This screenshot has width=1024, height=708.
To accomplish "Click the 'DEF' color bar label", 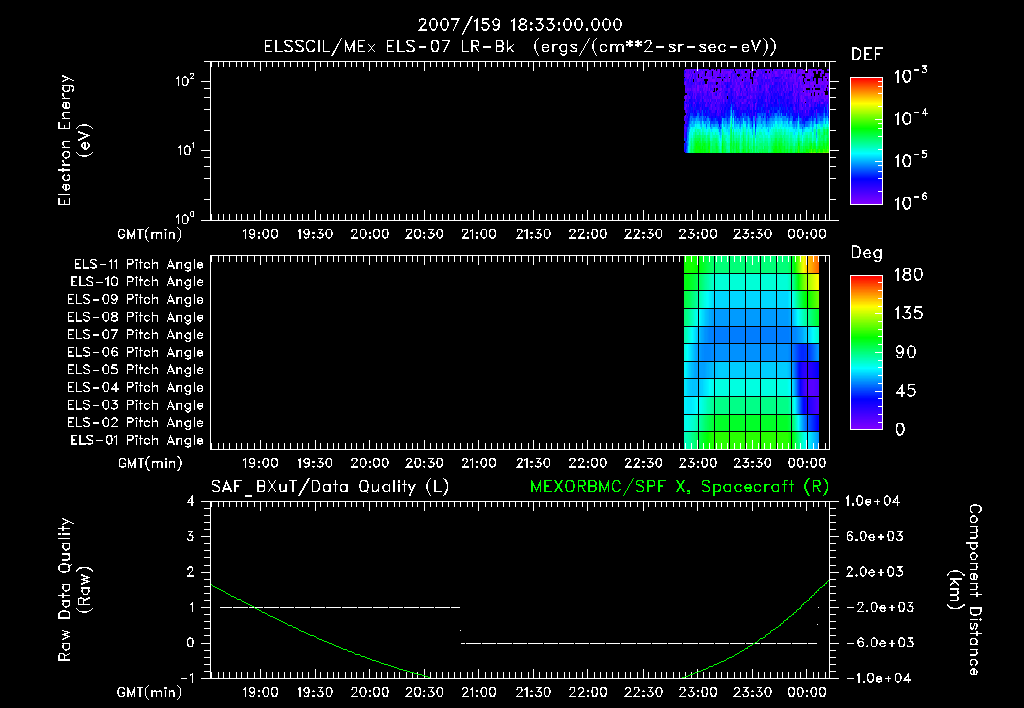I will [867, 55].
